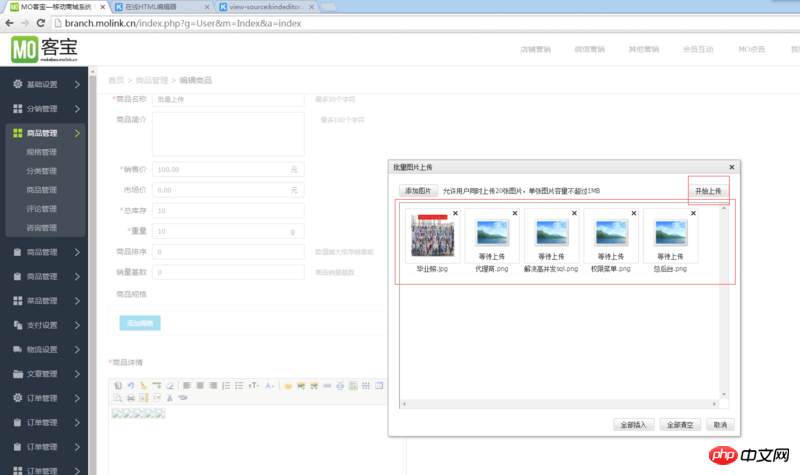Open 评论管理 submenu item
The image size is (800, 475).
click(x=42, y=209)
